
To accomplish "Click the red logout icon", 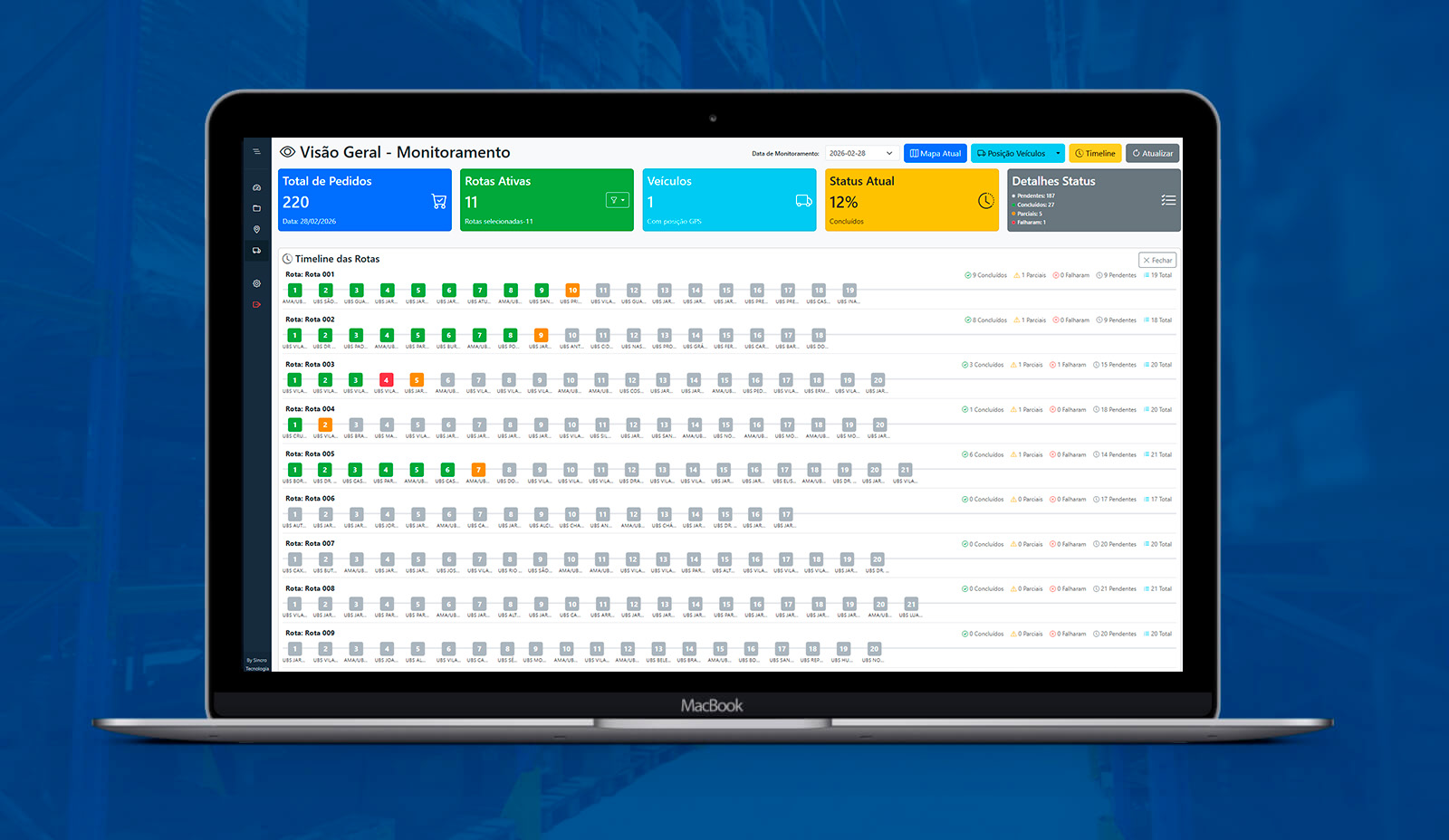I will (256, 304).
